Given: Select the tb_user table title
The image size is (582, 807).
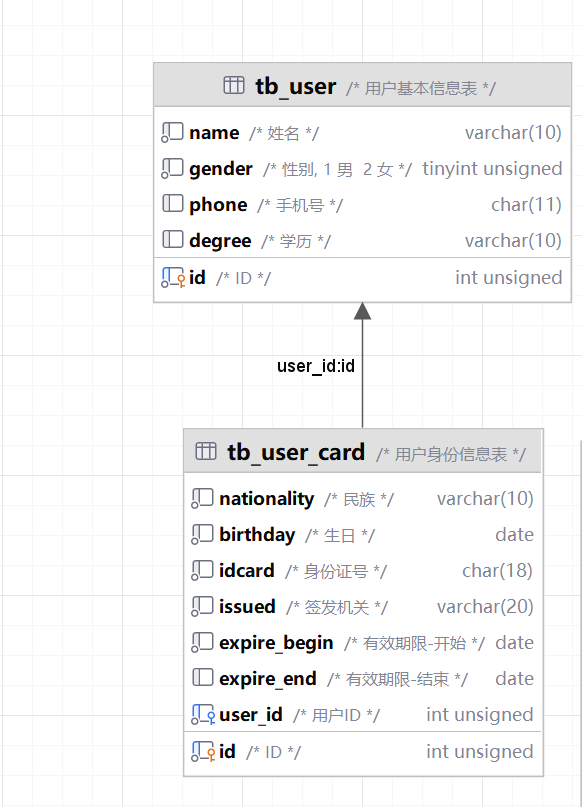Looking at the screenshot, I should [x=296, y=86].
